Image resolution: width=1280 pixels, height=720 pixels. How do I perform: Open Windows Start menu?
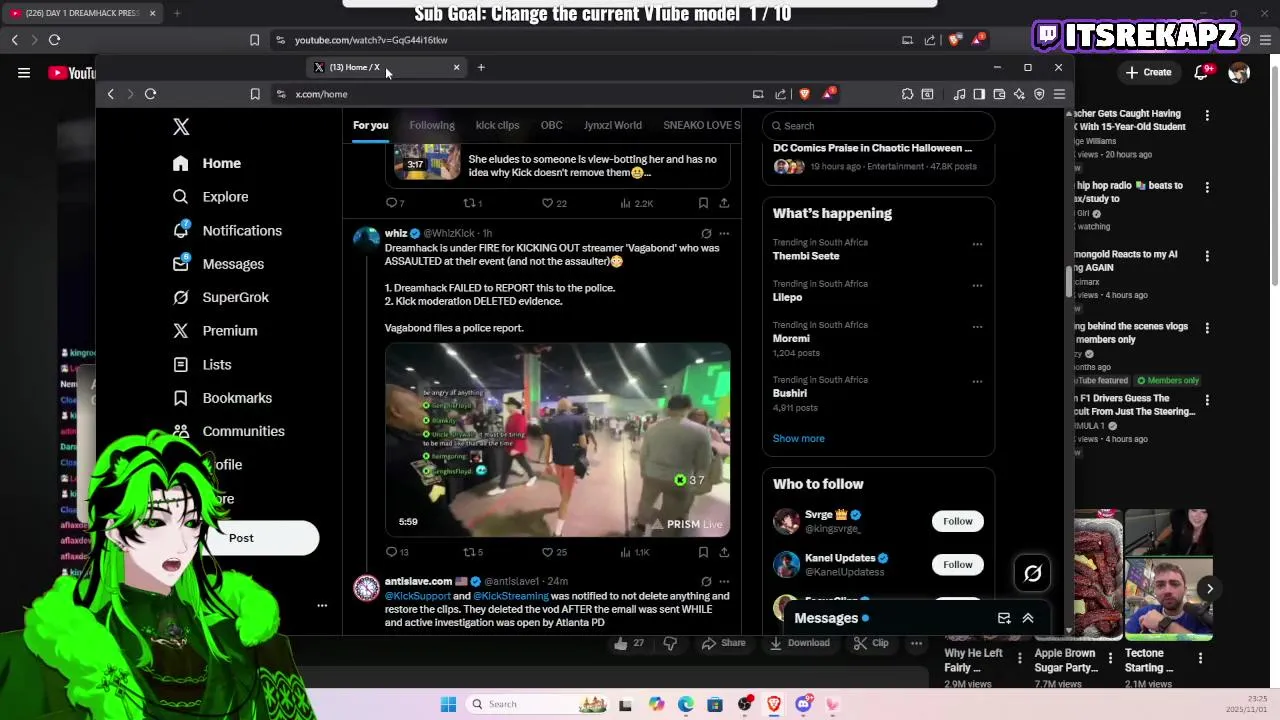(x=448, y=704)
